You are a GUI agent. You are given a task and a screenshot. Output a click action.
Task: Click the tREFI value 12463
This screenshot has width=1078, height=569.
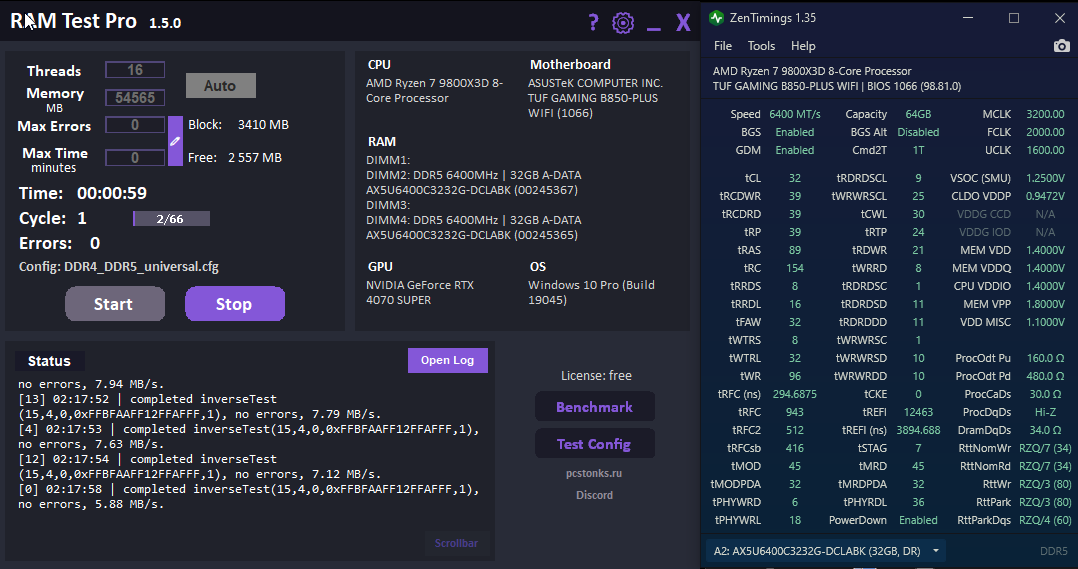[918, 412]
